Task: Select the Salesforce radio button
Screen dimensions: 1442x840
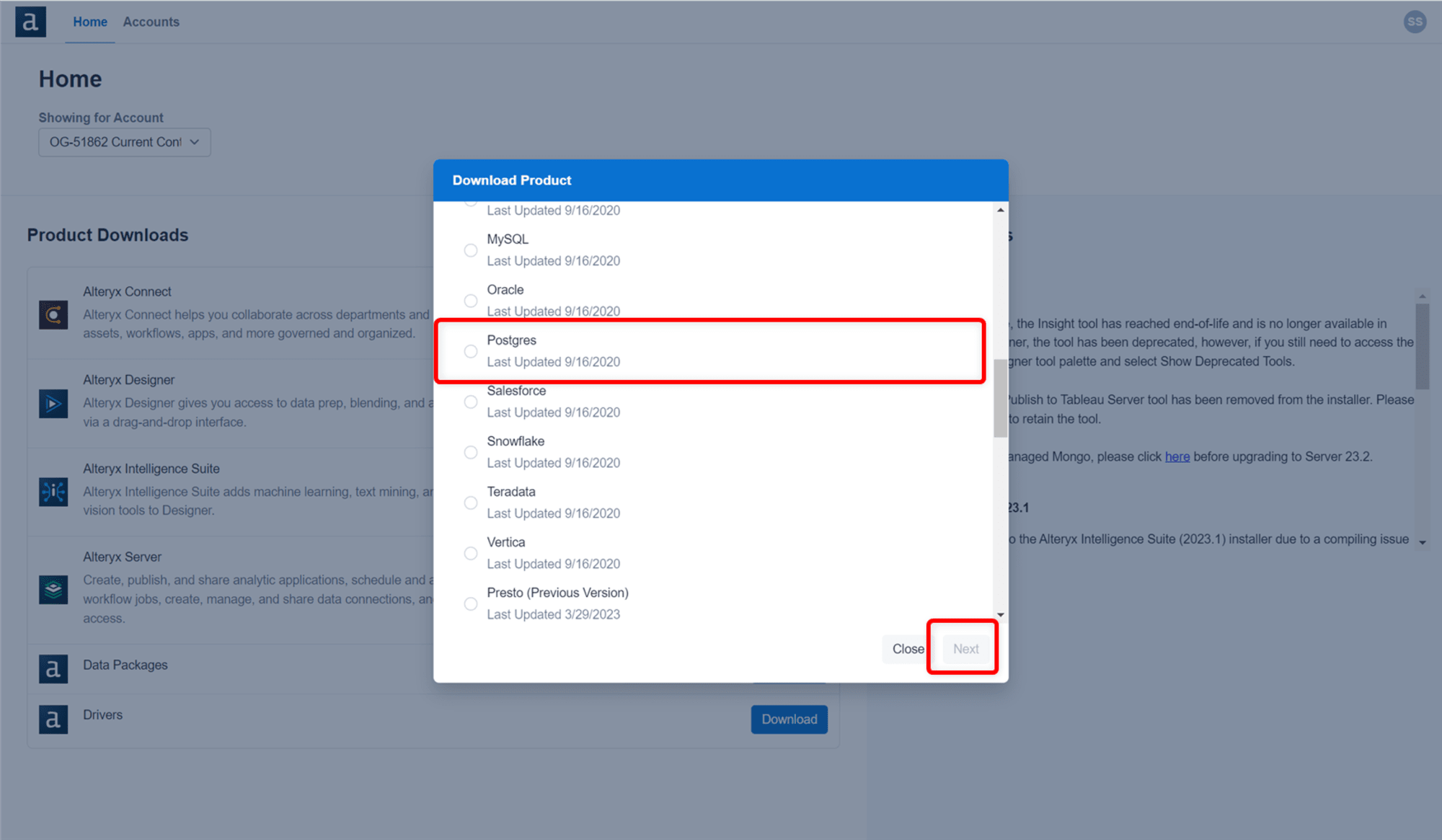Action: [x=471, y=402]
